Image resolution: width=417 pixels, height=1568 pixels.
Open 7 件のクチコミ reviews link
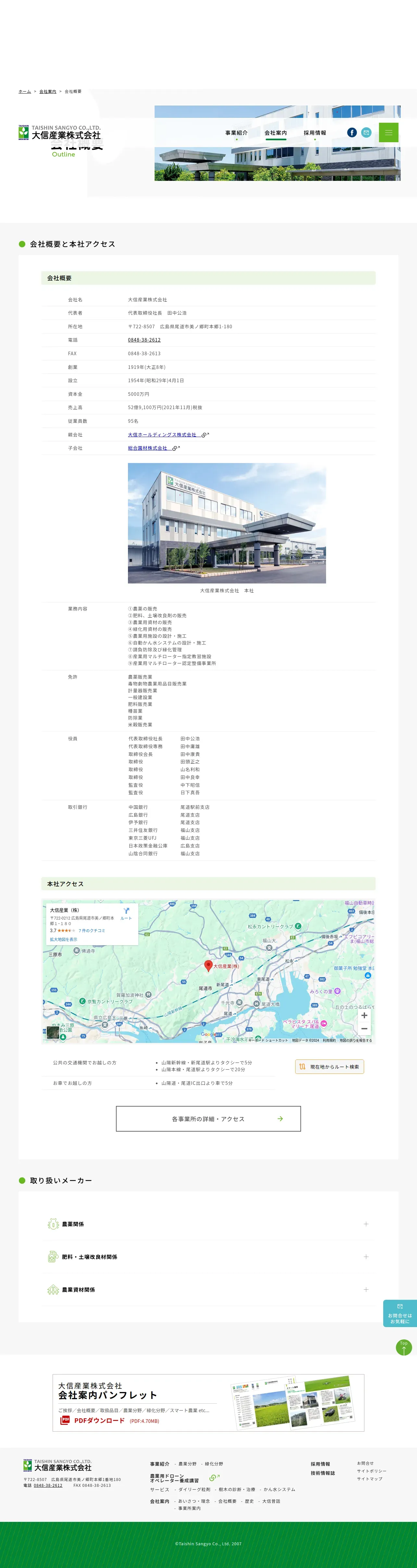pyautogui.click(x=92, y=931)
